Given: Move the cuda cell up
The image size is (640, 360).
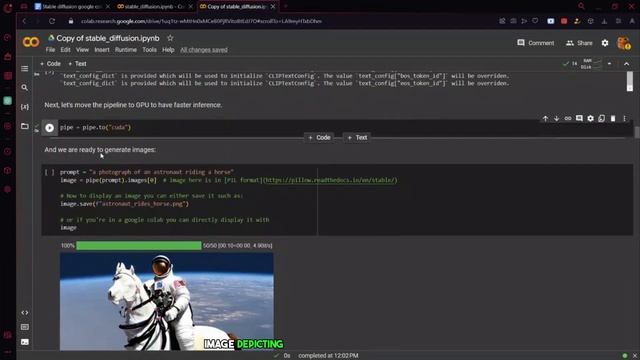Looking at the screenshot, I should pos(545,118).
